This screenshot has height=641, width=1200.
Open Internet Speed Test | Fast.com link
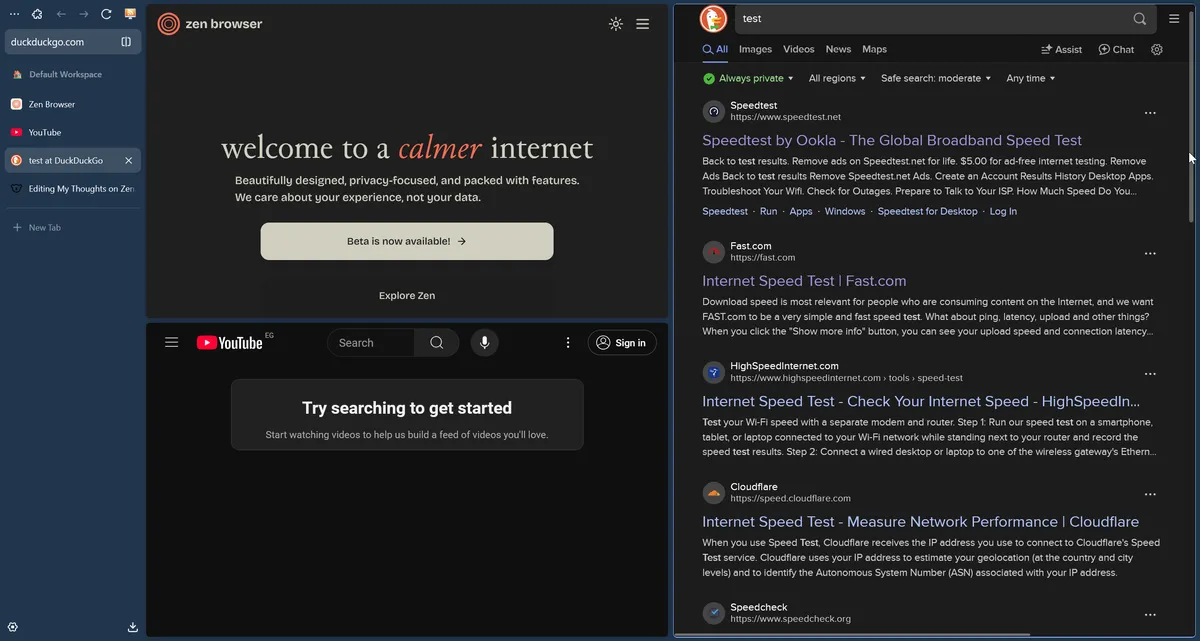point(804,281)
